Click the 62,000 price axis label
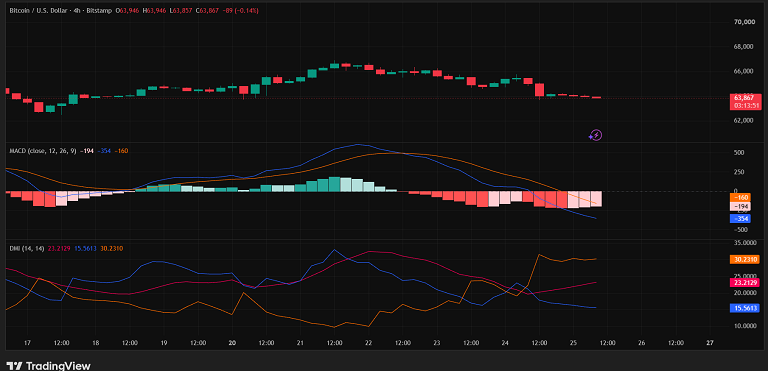 click(743, 121)
